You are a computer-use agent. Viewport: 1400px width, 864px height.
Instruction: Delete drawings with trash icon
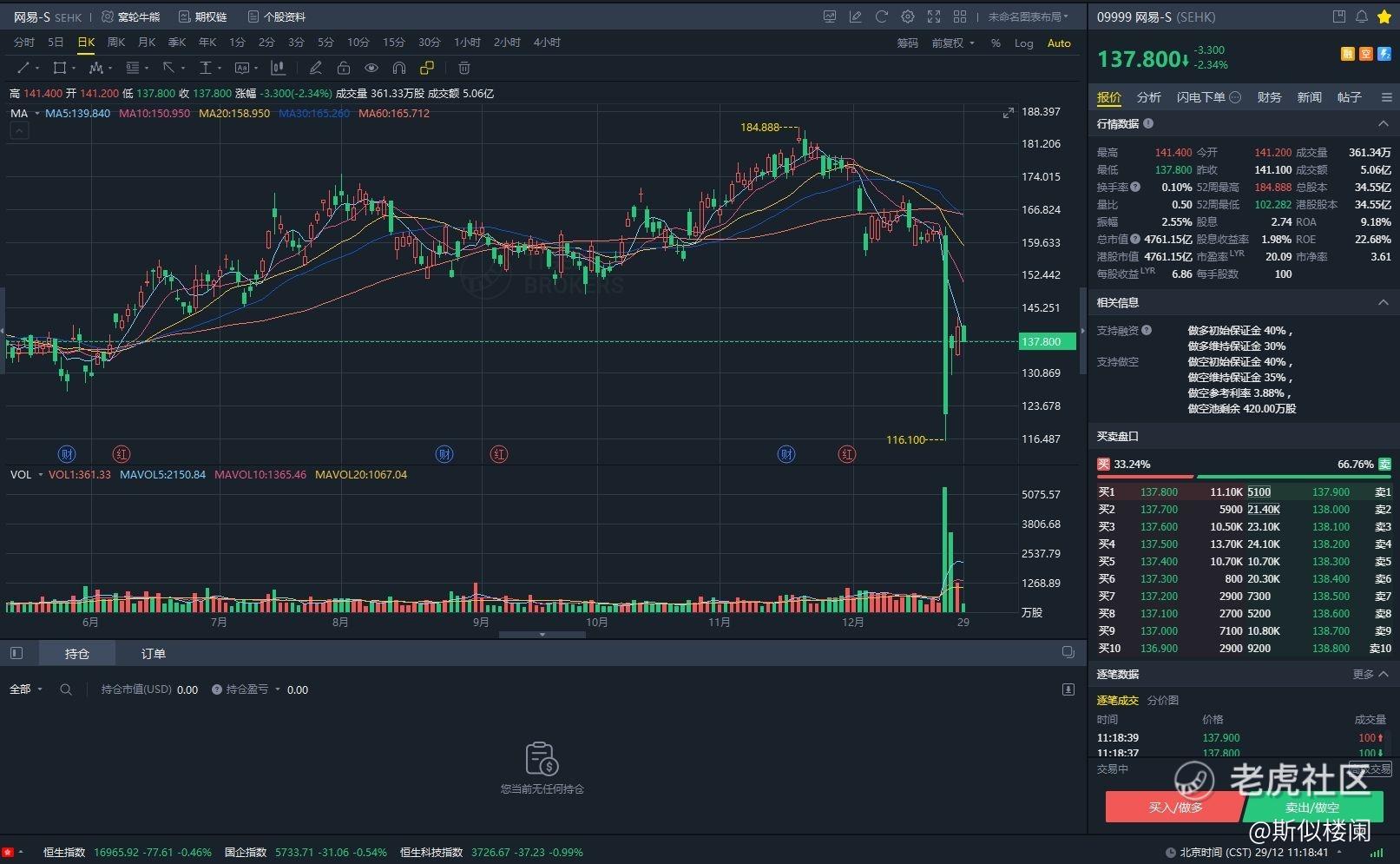pos(463,68)
